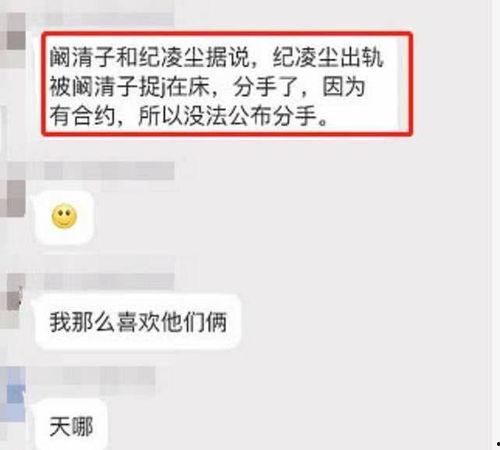Click the words 纪凌尘出轨 in the first line
The image size is (500, 450).
[x=328, y=57]
